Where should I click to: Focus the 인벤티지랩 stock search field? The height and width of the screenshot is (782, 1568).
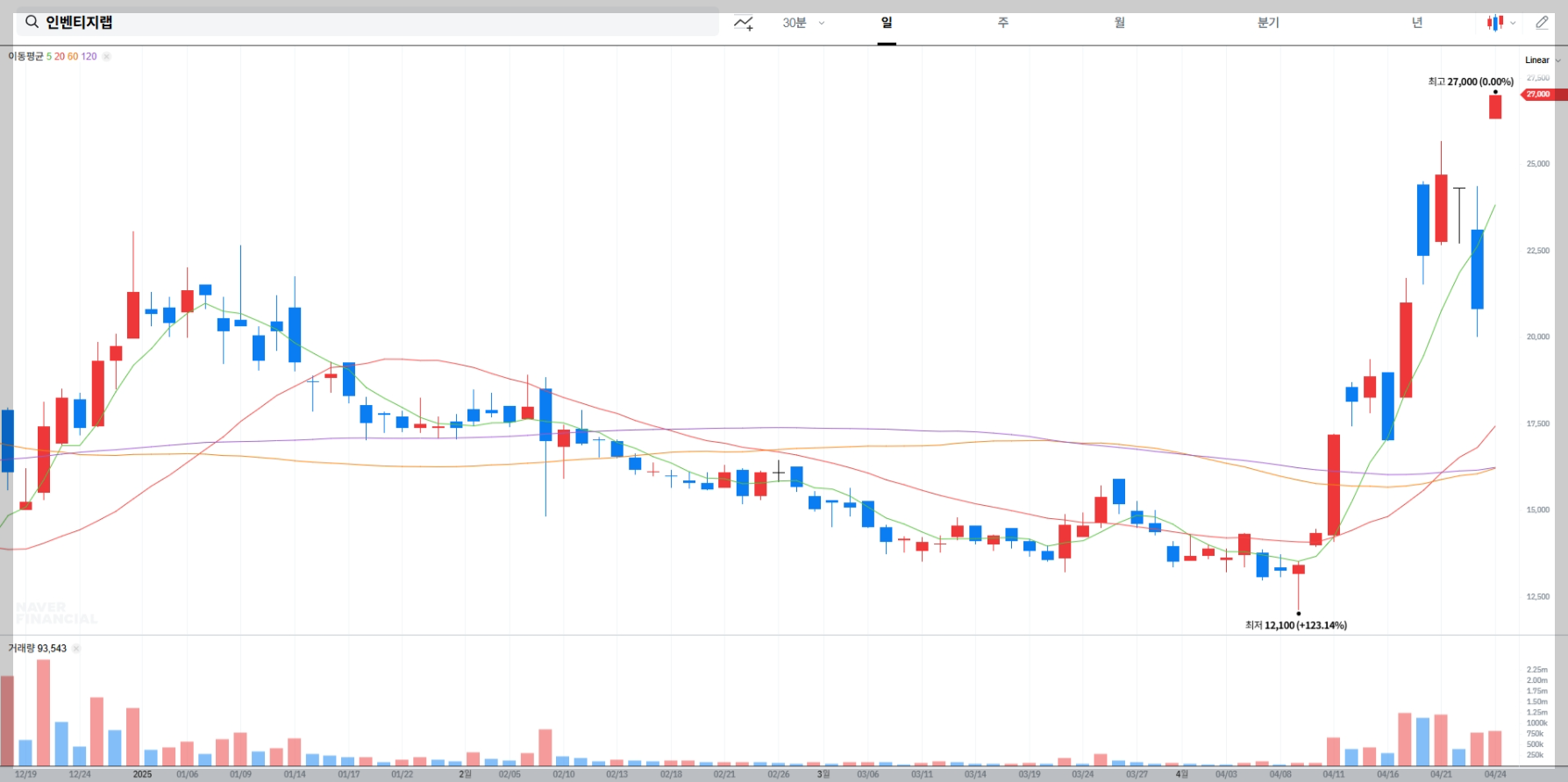coord(367,22)
